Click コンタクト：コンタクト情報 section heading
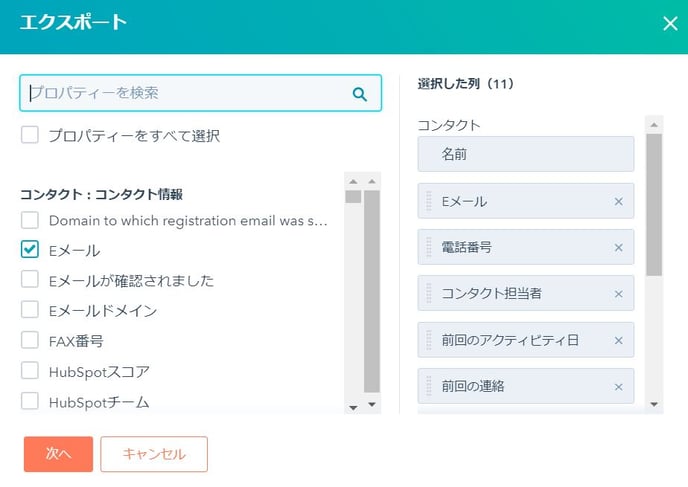This screenshot has width=688, height=487. tap(101, 194)
